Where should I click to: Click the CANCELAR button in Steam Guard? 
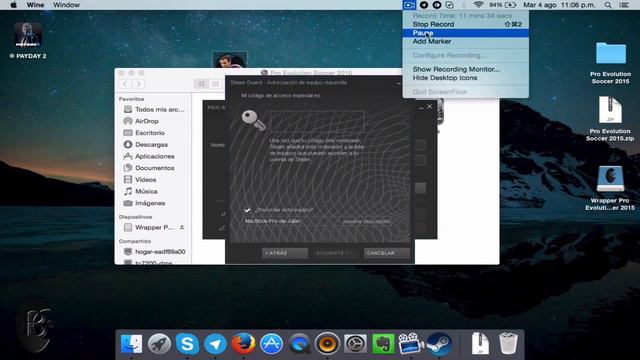click(386, 253)
